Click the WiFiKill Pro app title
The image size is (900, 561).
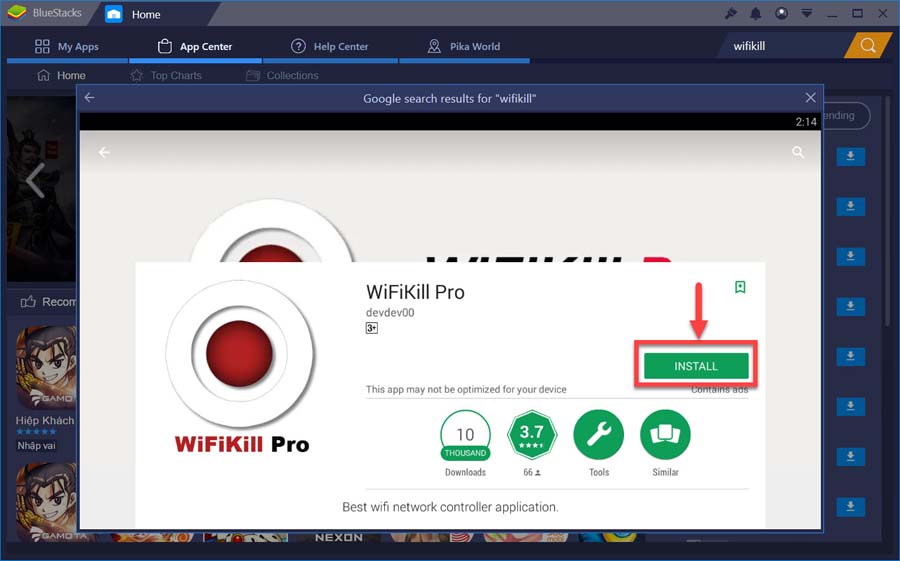[x=415, y=292]
